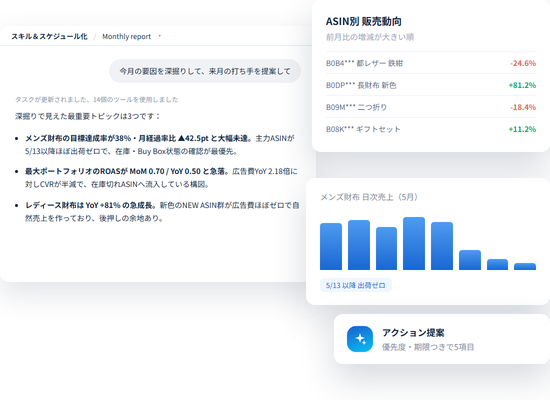The width and height of the screenshot is (550, 400).
Task: Click the Monthly report breadcrumb label
Action: coord(127,36)
